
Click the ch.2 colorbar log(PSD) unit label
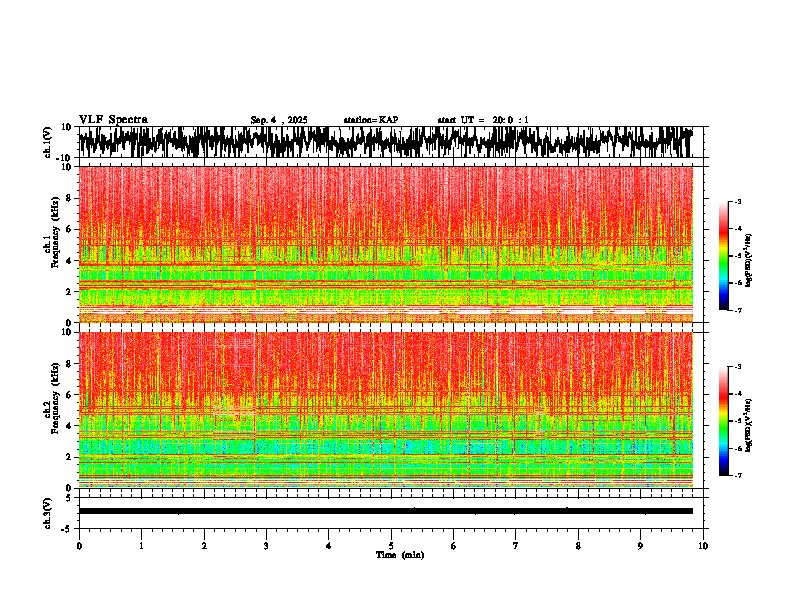coord(748,425)
